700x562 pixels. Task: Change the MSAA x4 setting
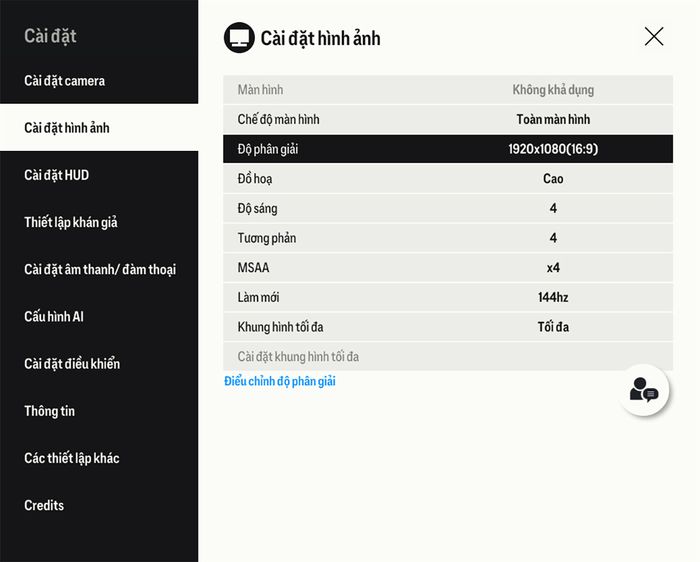click(553, 268)
